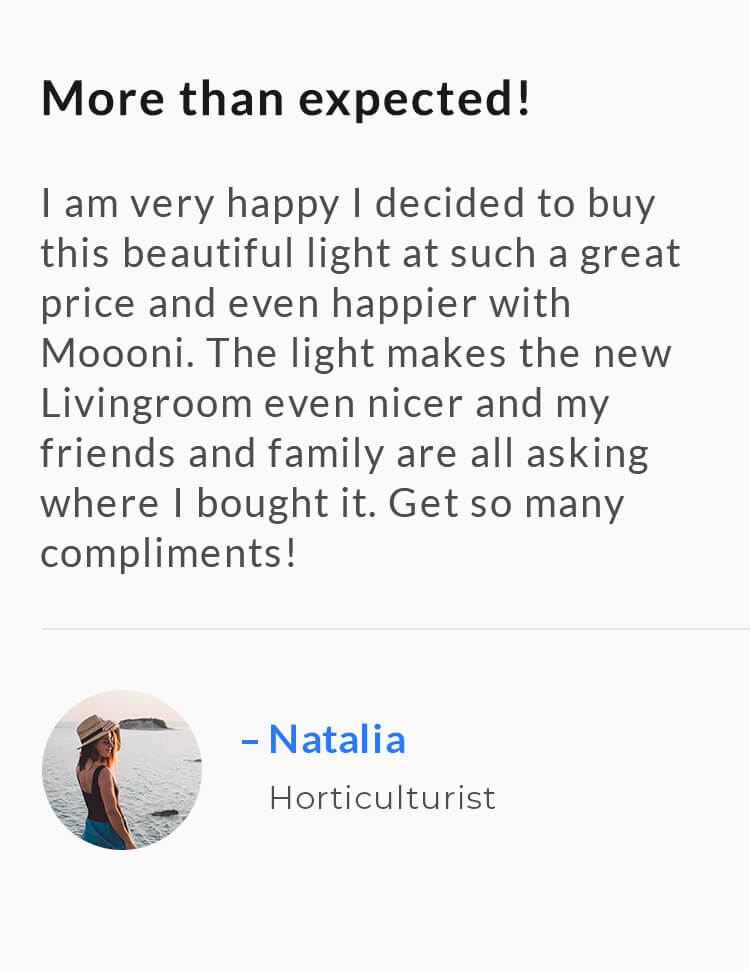Click the Horticulturist job title

pyautogui.click(x=382, y=798)
